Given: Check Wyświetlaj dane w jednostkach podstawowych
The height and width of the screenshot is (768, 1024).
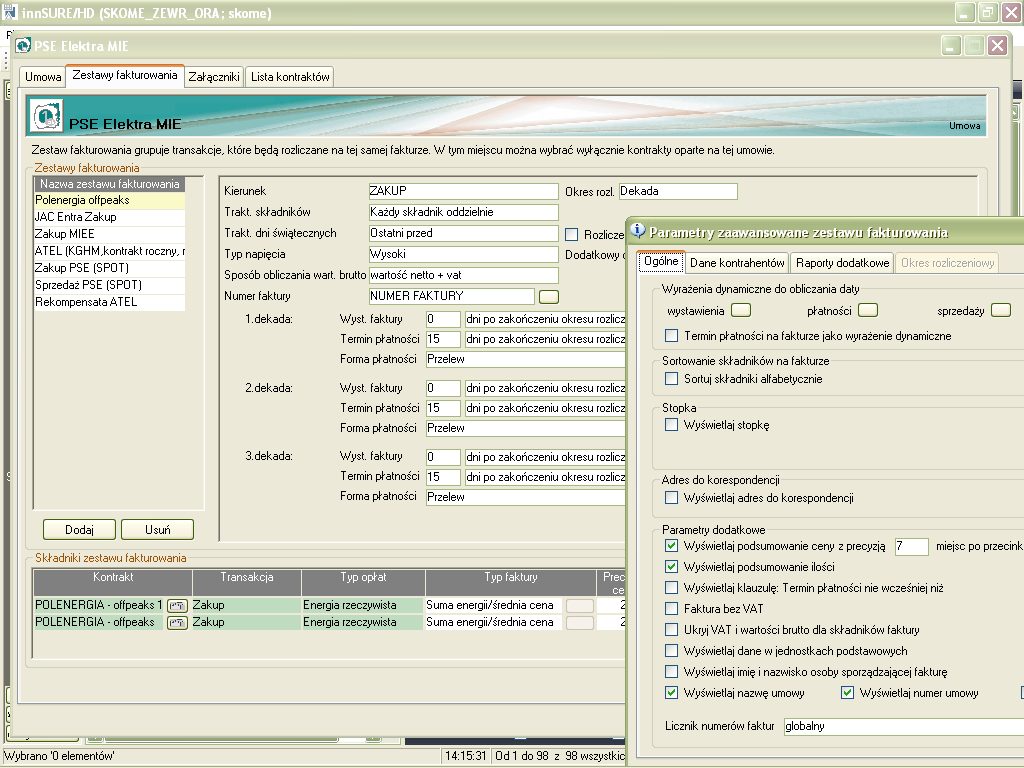Looking at the screenshot, I should click(x=671, y=650).
